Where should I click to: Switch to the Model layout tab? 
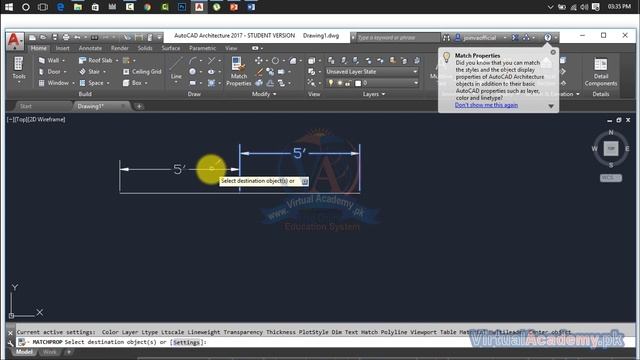(x=24, y=352)
